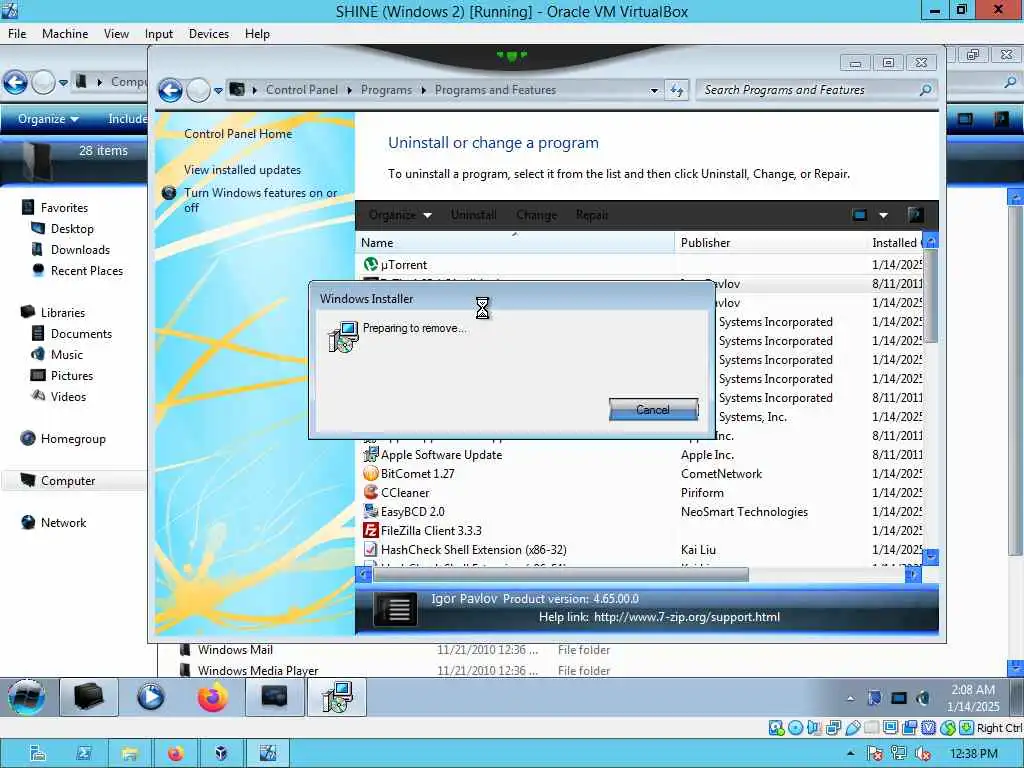This screenshot has height=768, width=1024.
Task: Click the horizontal scrollbar thumb of programs list
Action: (x=560, y=575)
